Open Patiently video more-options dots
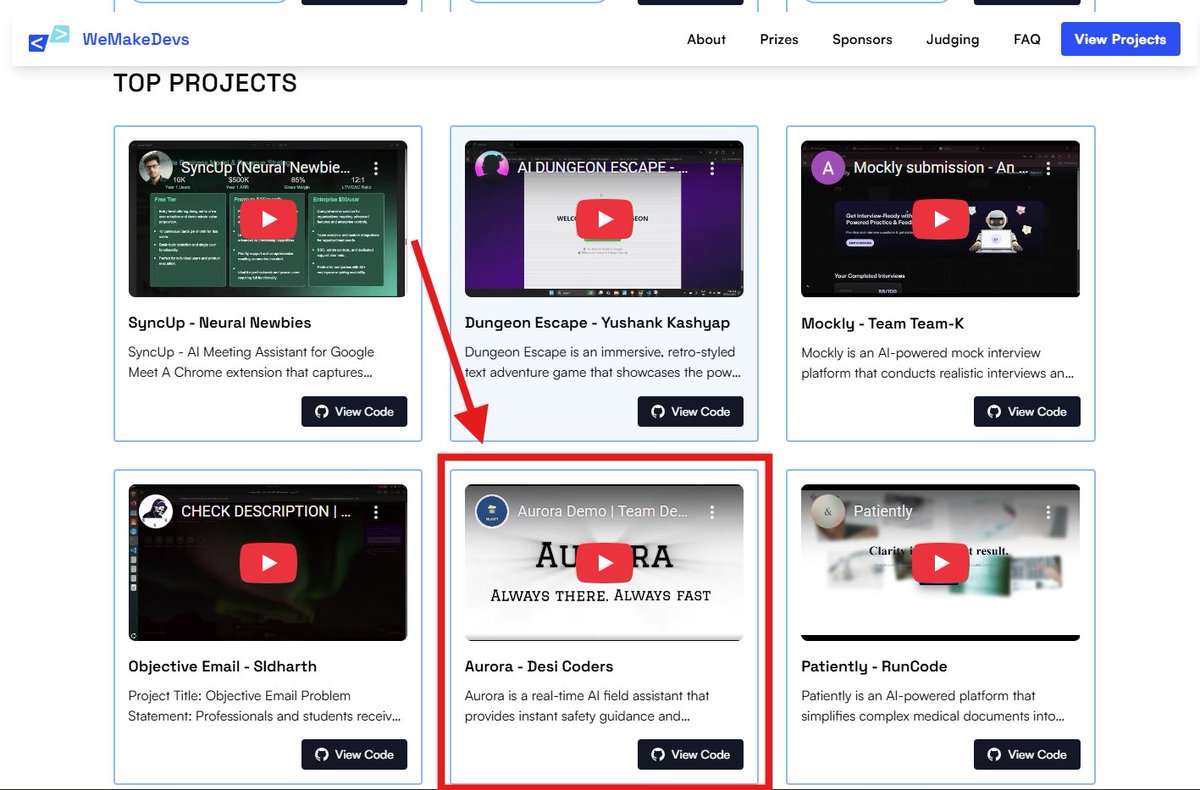Screen dimensions: 1200x790 1049,512
